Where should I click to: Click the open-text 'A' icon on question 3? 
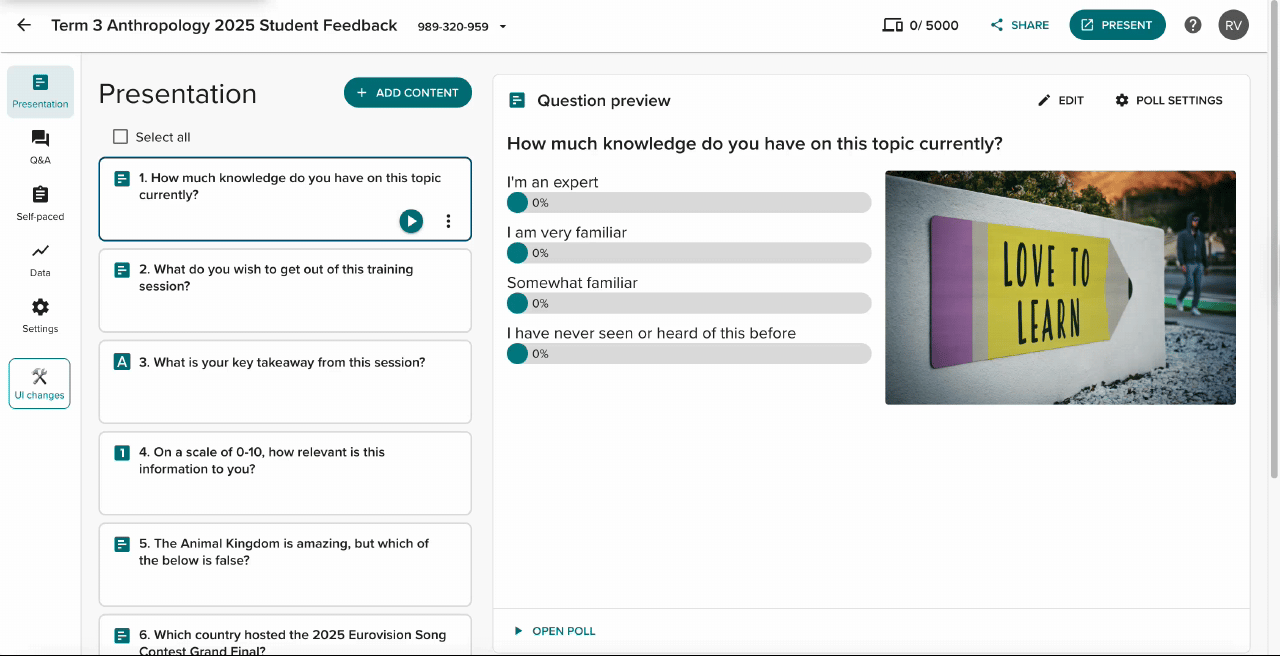[122, 362]
